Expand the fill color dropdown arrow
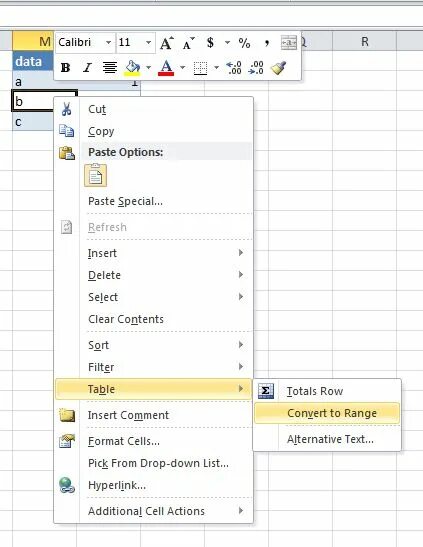The image size is (423, 547). [149, 68]
